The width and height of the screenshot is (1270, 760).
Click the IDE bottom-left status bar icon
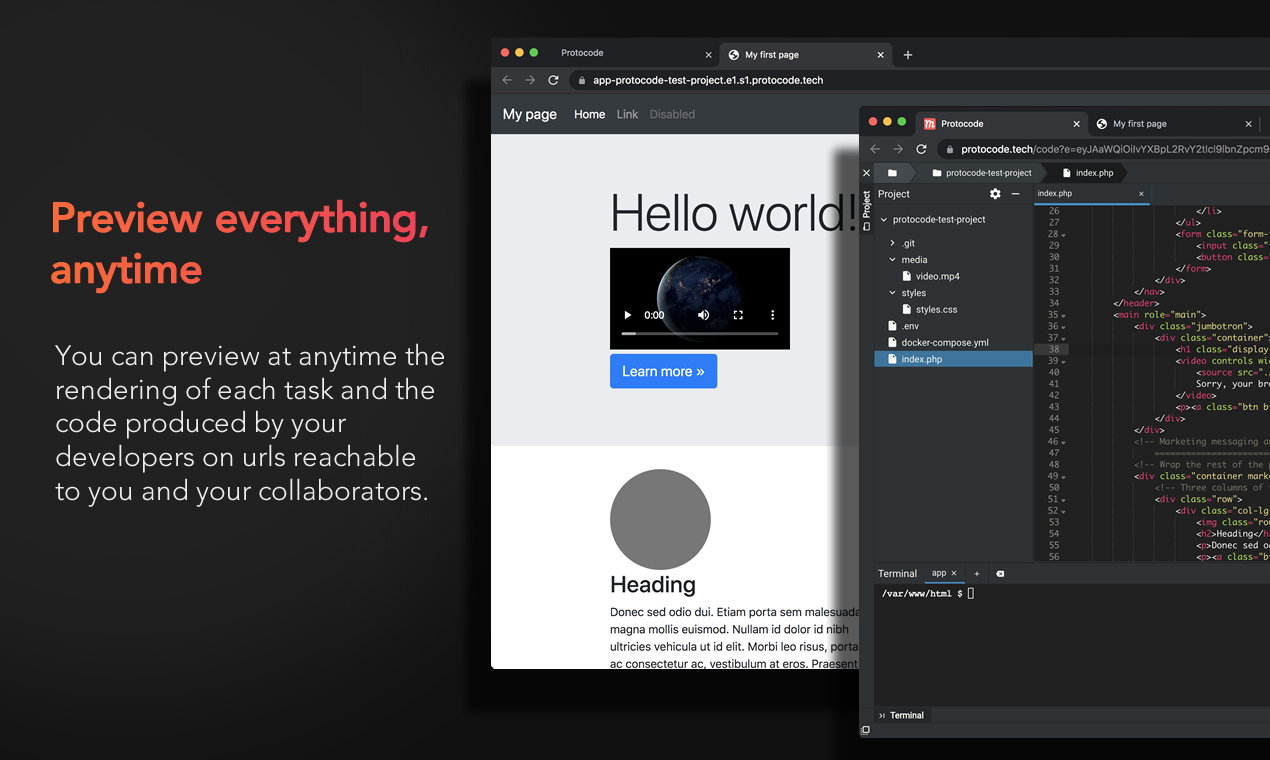(866, 730)
